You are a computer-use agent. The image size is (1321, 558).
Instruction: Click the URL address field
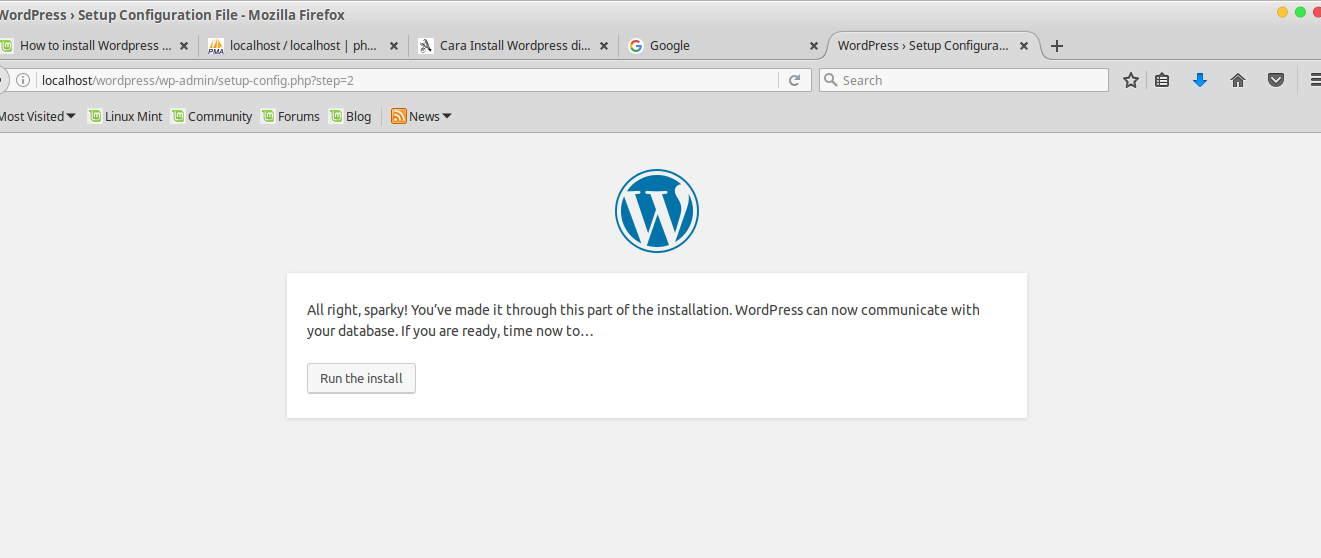pos(405,80)
